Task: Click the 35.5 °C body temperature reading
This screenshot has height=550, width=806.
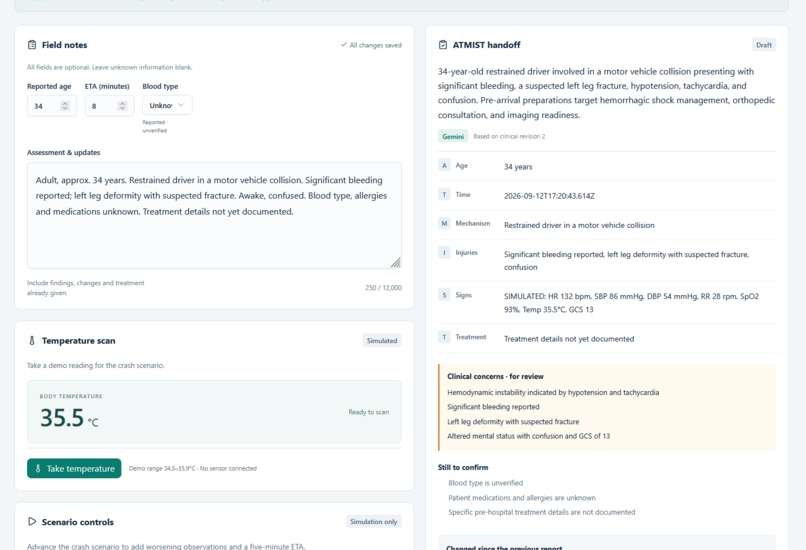Action: coord(69,417)
